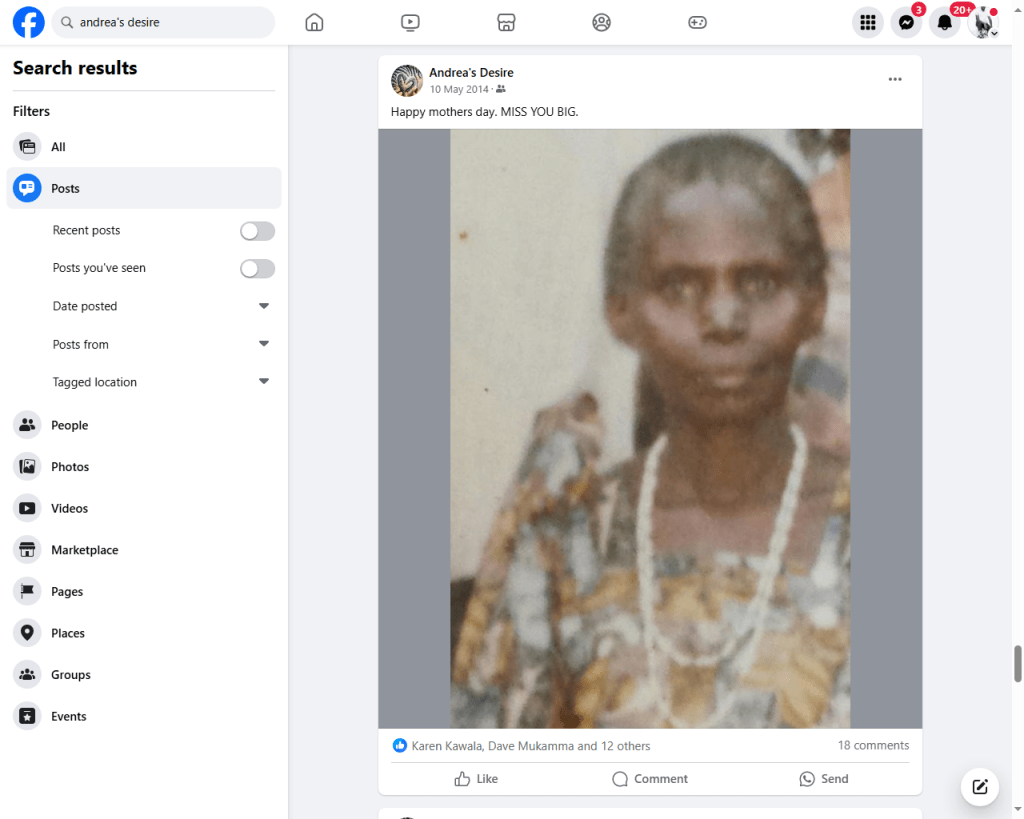
Task: Select the Groups filter
Action: 70,675
